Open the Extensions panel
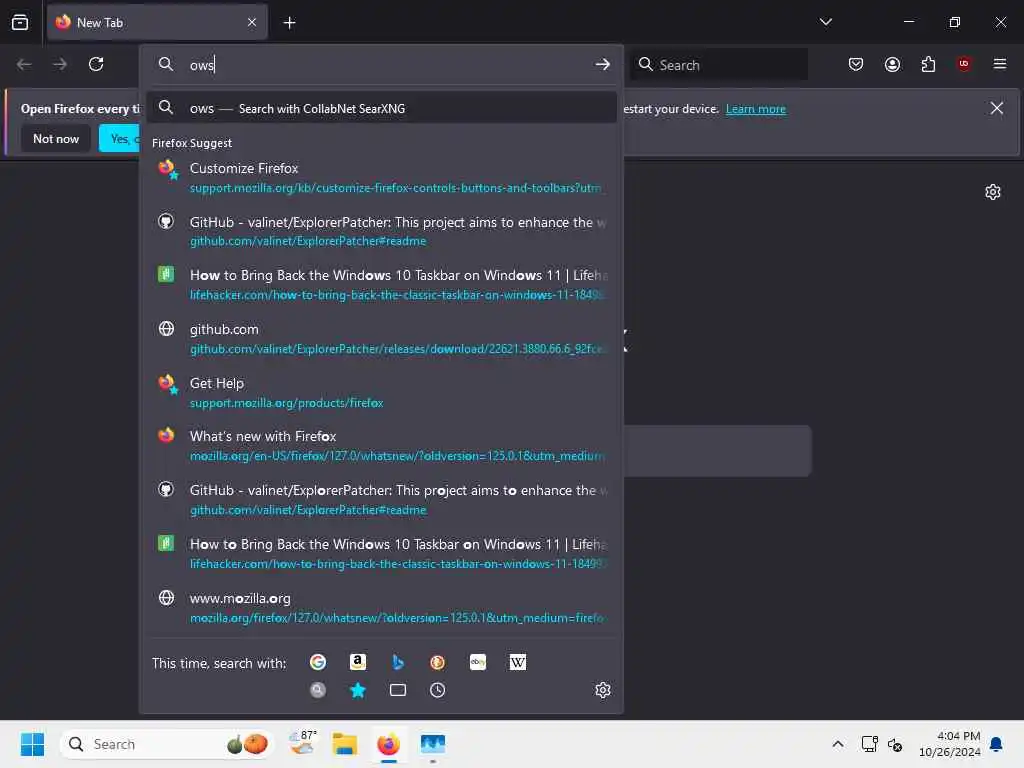 (928, 64)
